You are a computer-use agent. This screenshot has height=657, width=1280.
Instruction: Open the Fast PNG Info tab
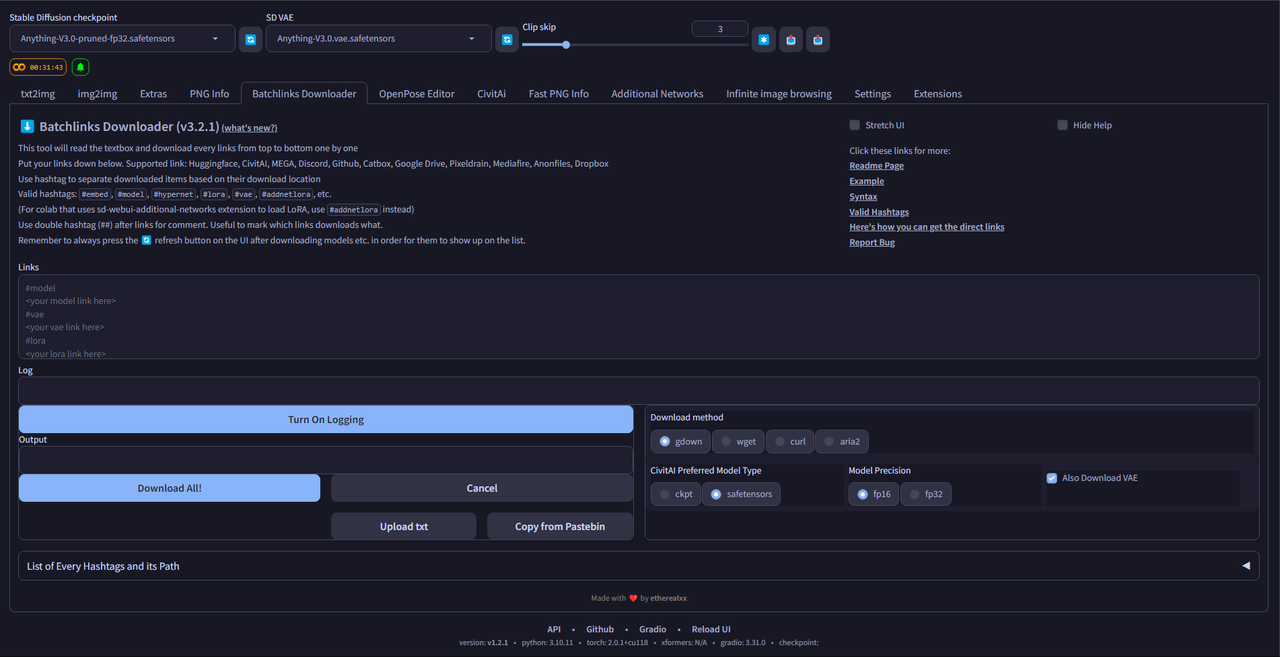point(558,93)
